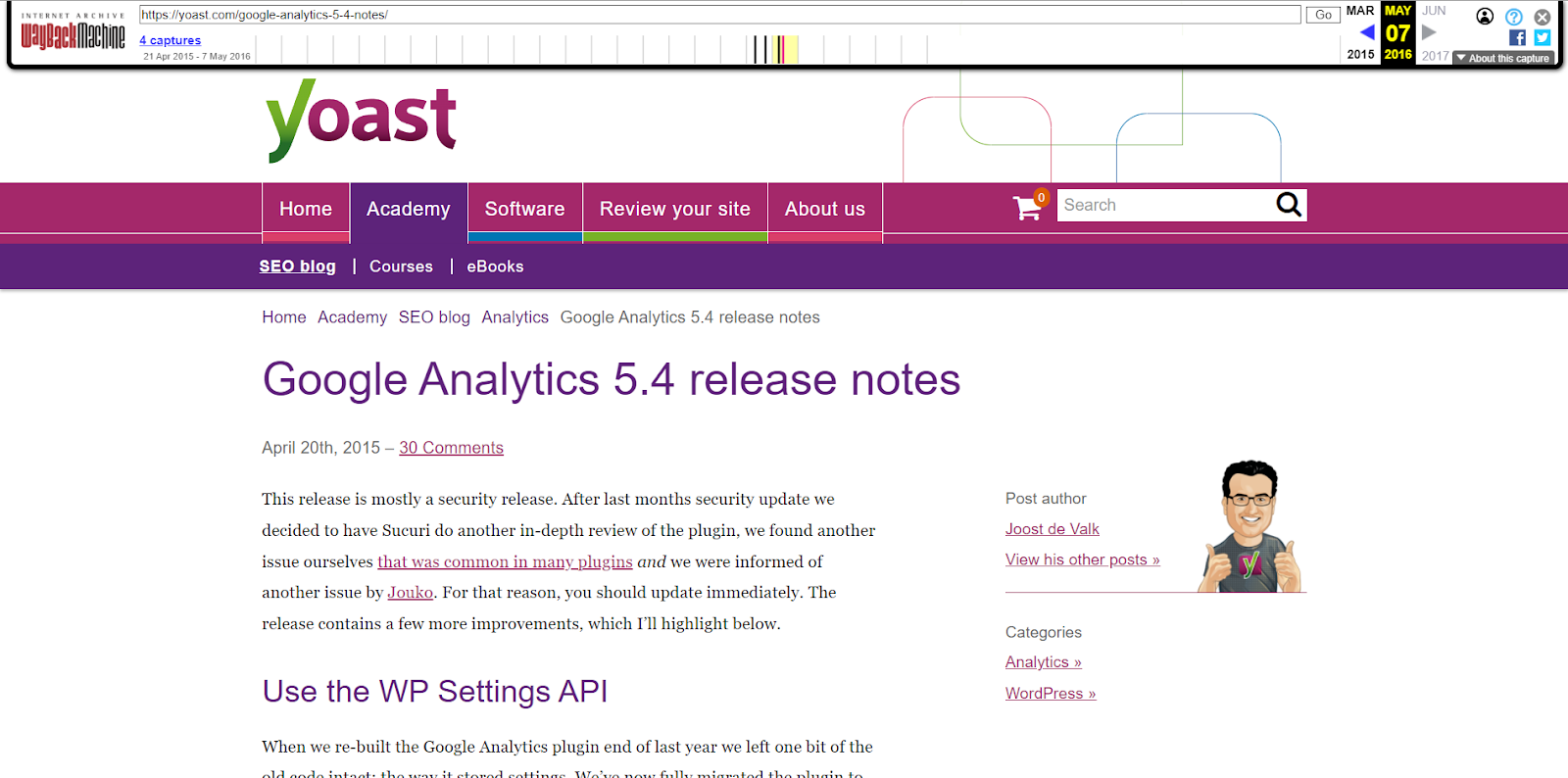Open Review your site menu

675,209
